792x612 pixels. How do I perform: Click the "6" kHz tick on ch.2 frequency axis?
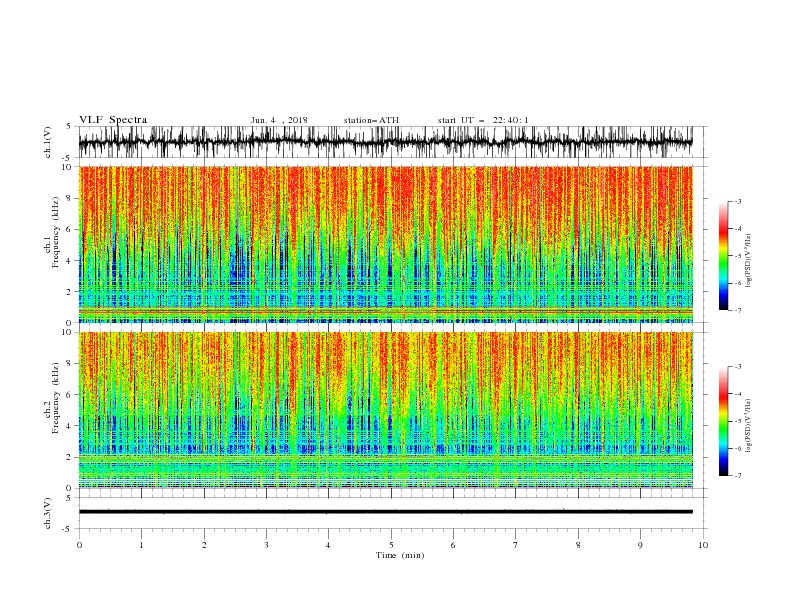[70, 395]
